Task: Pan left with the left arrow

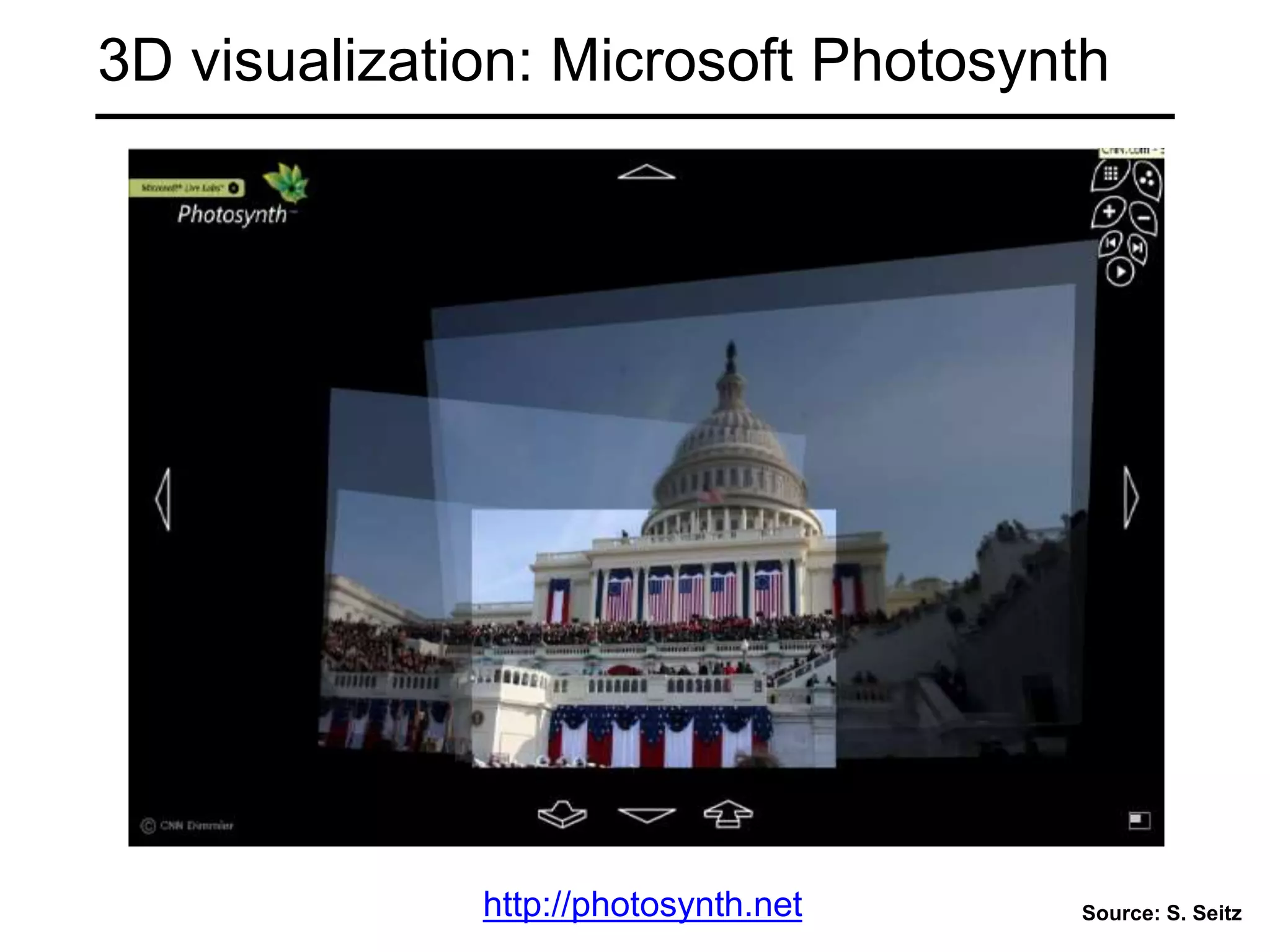Action: [163, 499]
